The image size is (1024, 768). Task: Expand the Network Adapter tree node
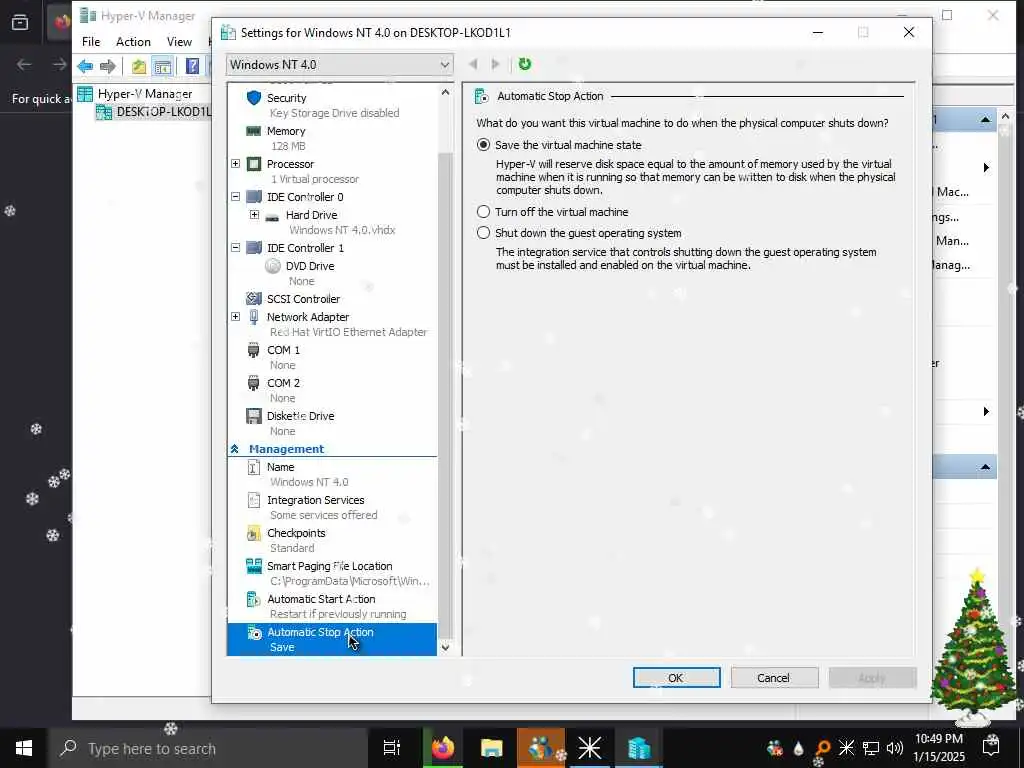[x=236, y=317]
